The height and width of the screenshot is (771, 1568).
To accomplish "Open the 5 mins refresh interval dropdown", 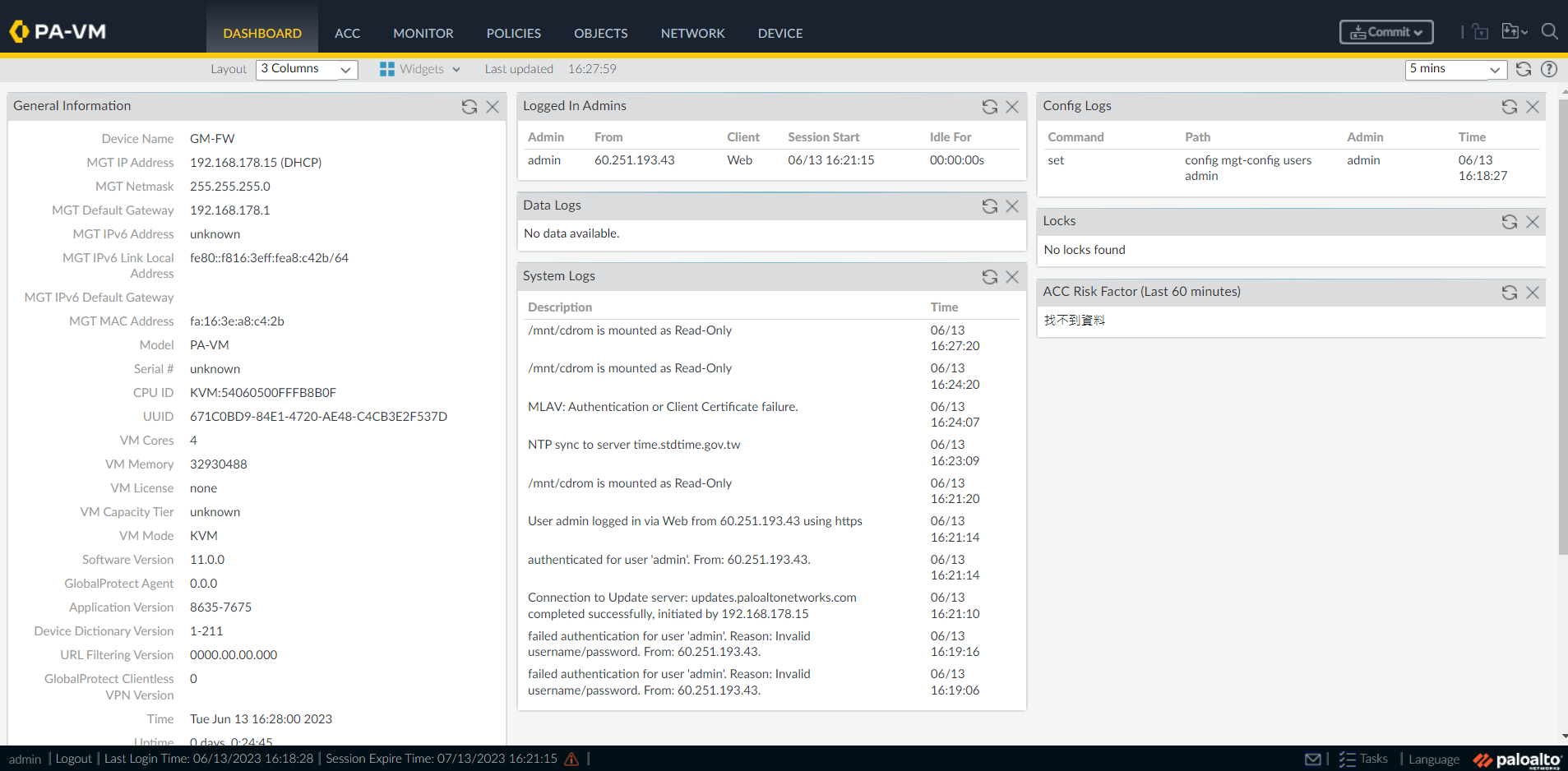I will pyautogui.click(x=1455, y=69).
